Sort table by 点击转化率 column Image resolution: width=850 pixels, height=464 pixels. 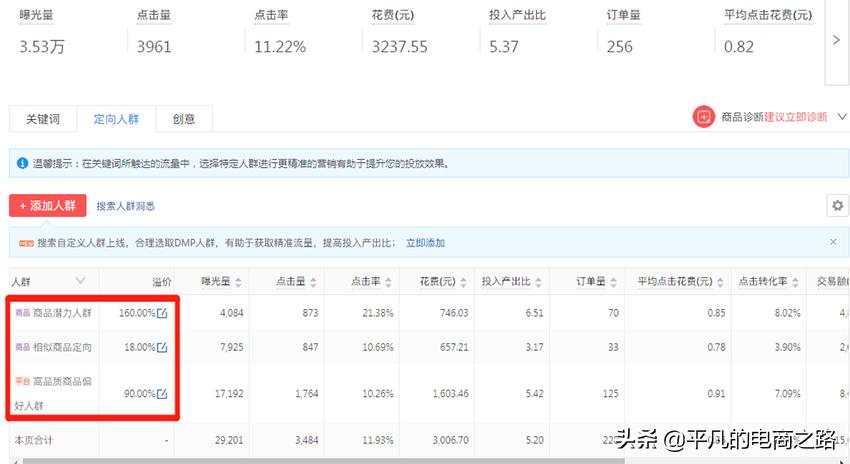795,282
